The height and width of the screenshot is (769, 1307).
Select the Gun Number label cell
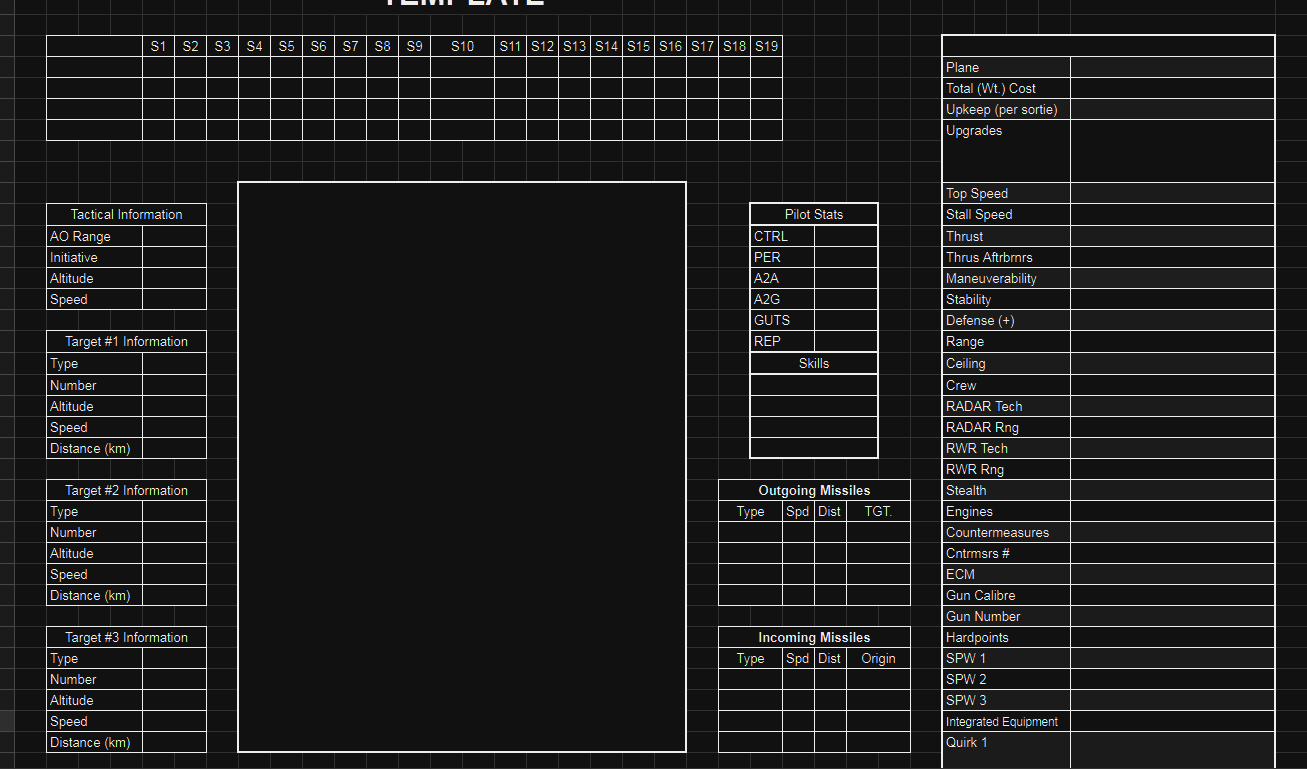click(x=1007, y=616)
